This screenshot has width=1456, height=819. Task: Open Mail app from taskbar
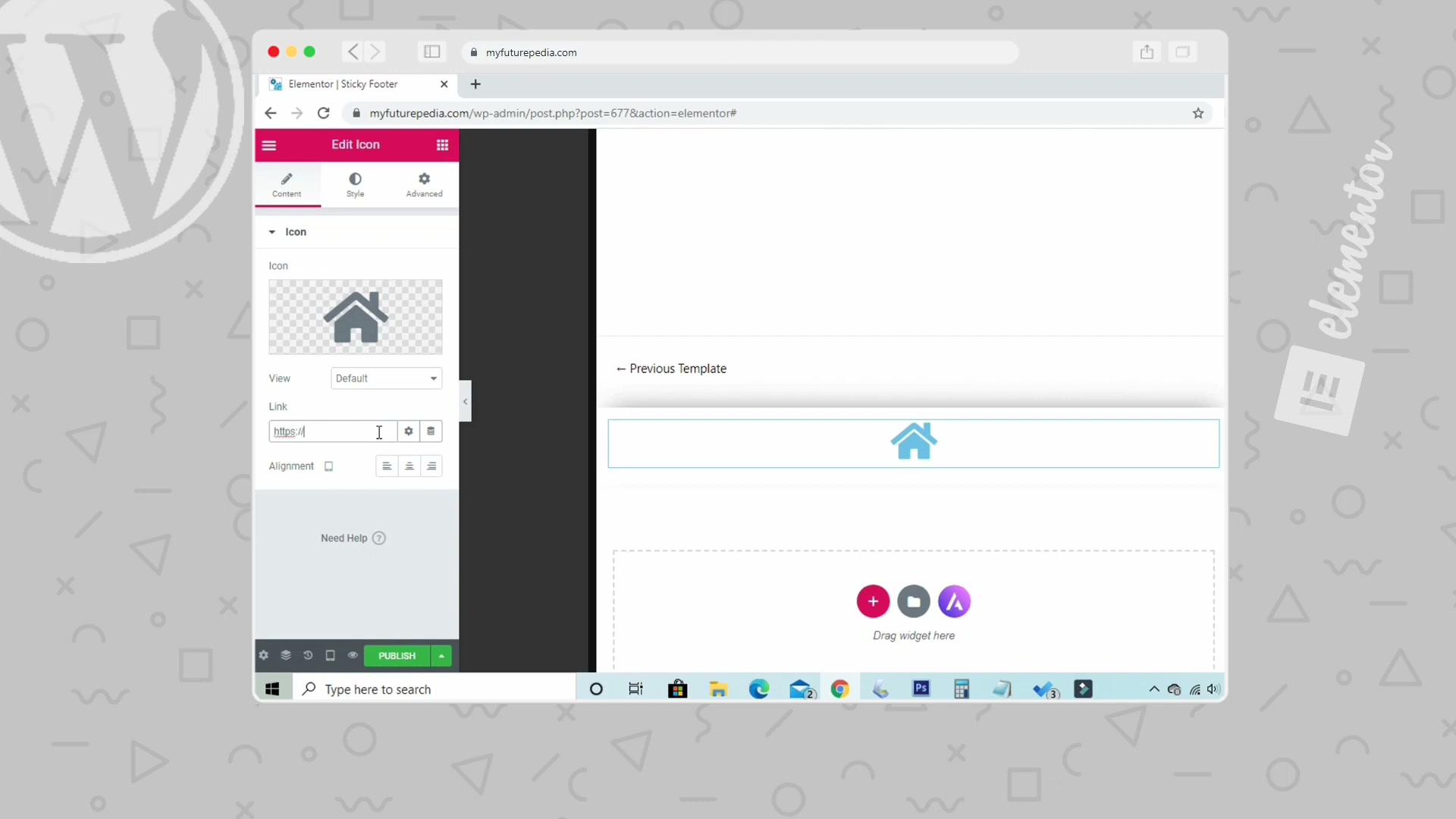pos(802,689)
